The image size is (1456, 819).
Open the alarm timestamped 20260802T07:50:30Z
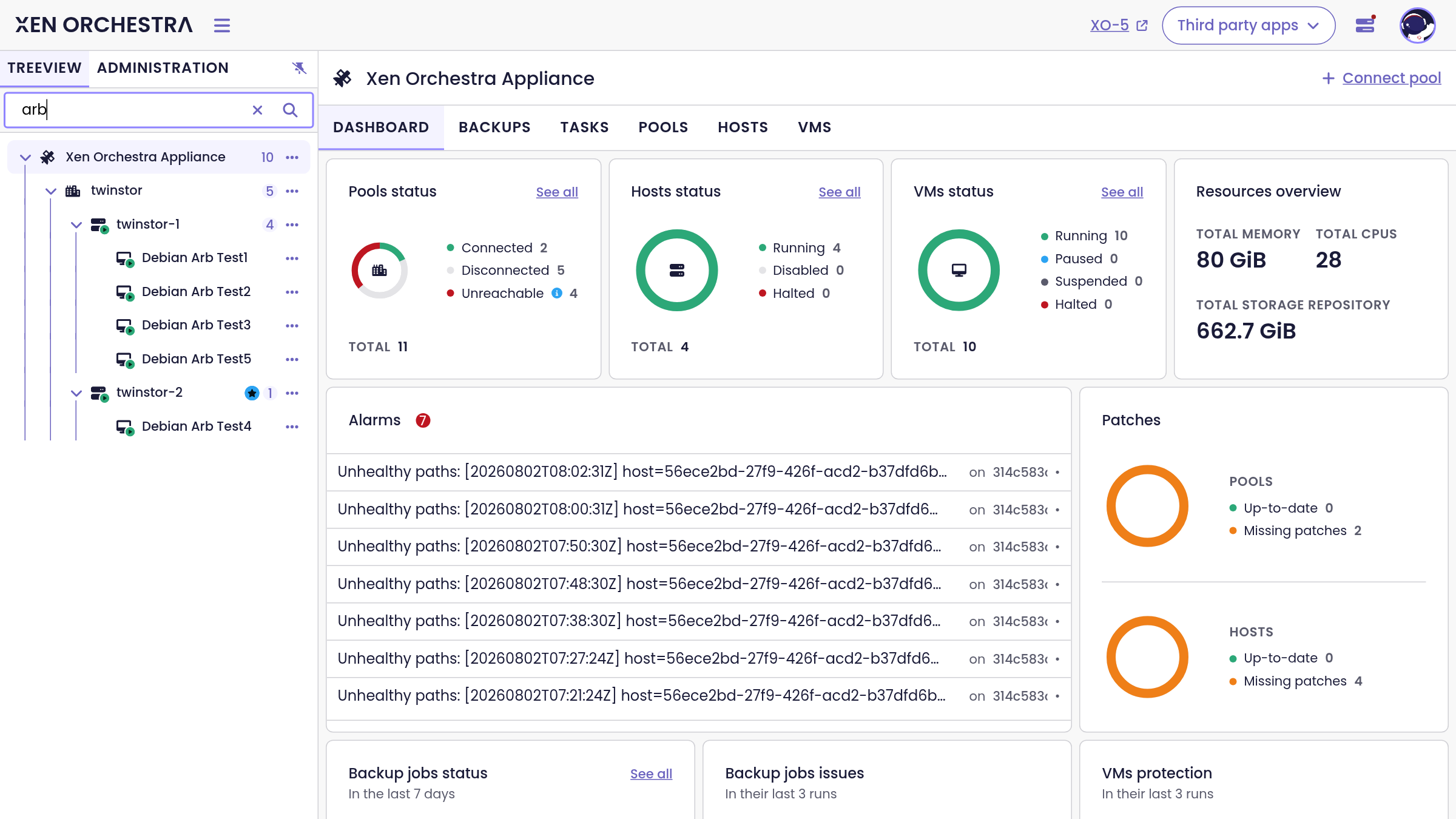click(698, 547)
